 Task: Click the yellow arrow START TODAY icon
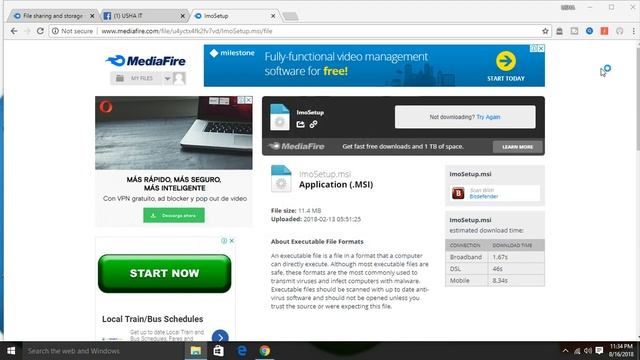tap(506, 61)
